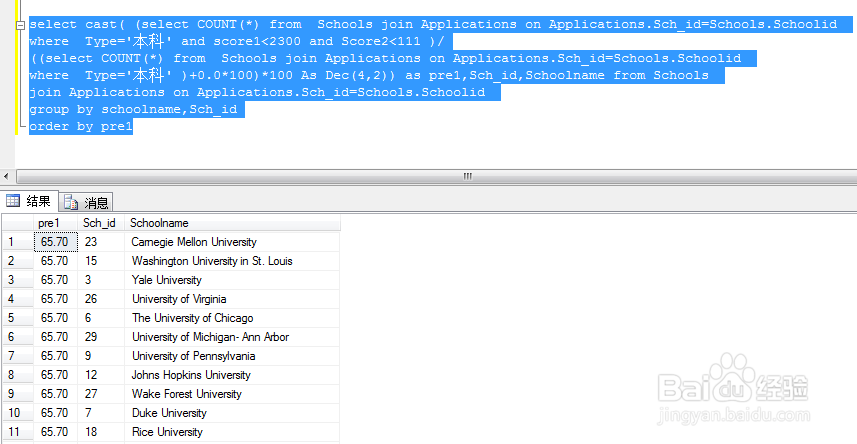This screenshot has width=857, height=444.
Task: Click pre1 65.70 cell for Yale University
Action: tap(56, 280)
